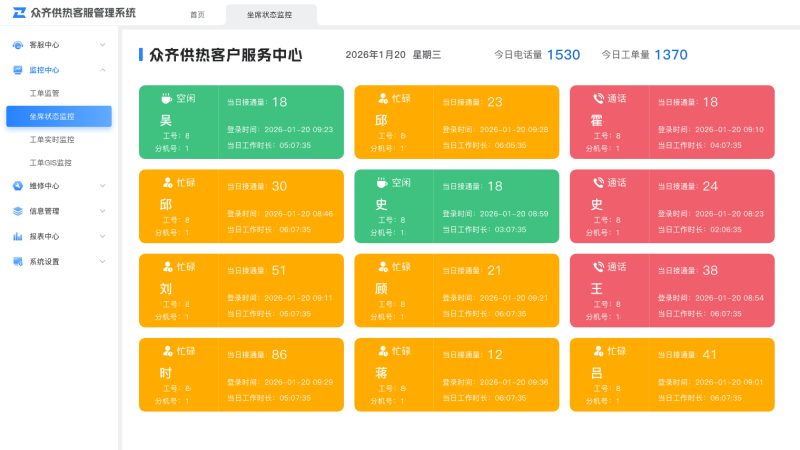Viewport: 800px width, 450px height.
Task: Switch to the 首页 tab
Action: click(197, 15)
